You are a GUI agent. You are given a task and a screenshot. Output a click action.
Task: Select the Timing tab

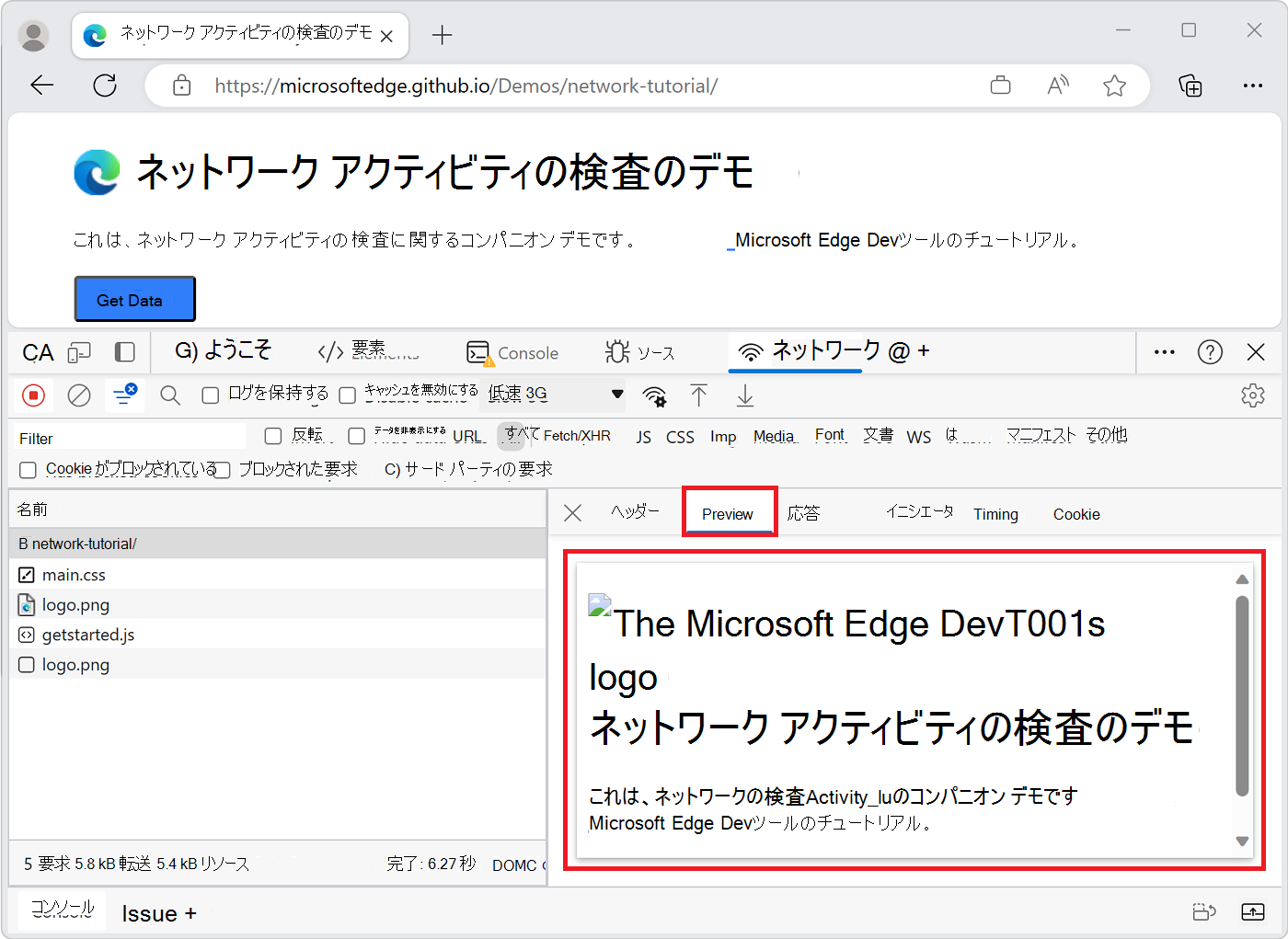click(x=995, y=514)
